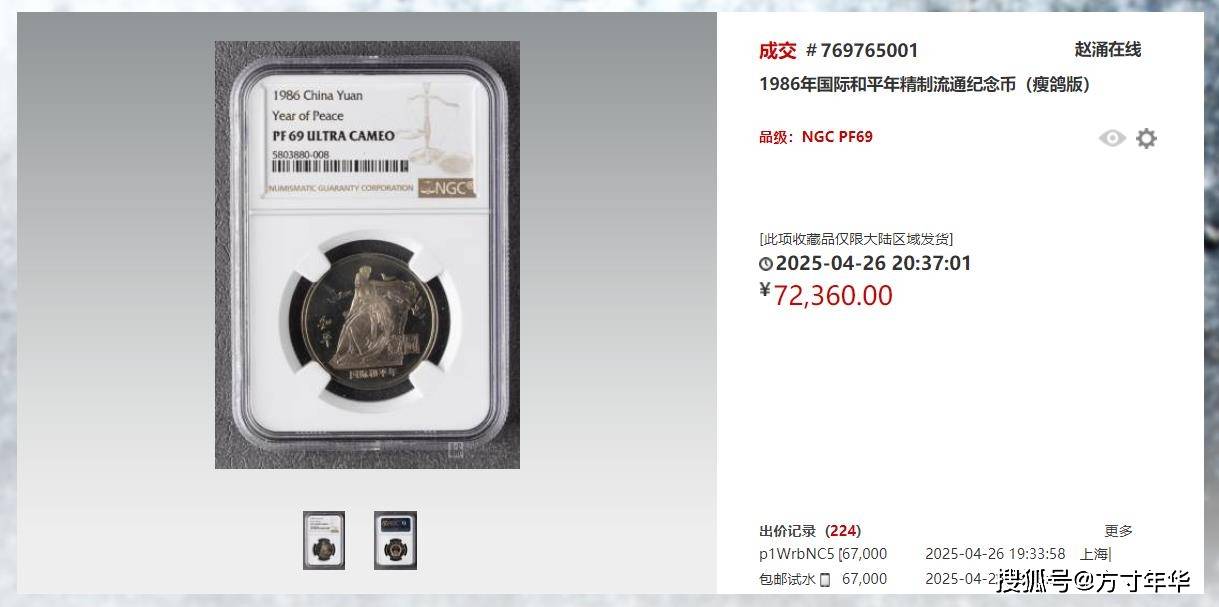Click the 224 bid count
The image size is (1219, 607).
click(843, 531)
